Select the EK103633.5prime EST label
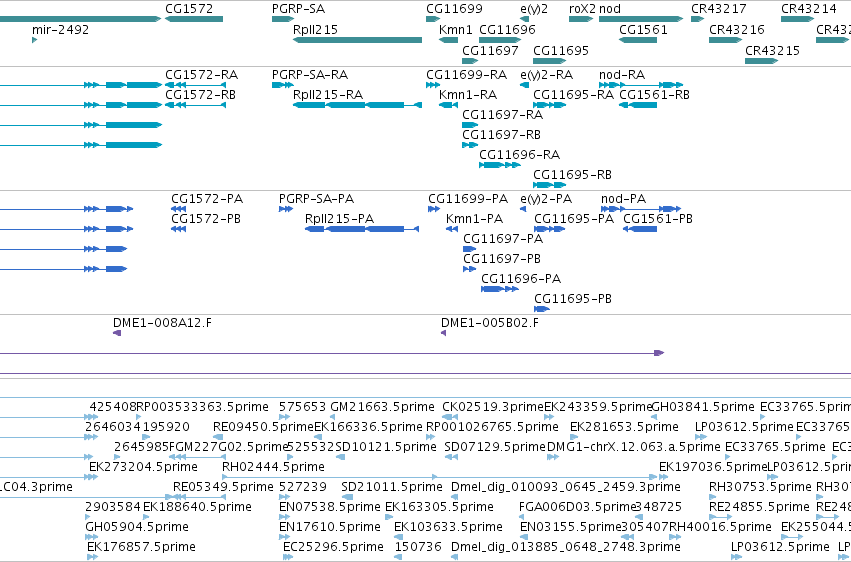Screen dimensions: 851x562 [x=448, y=528]
